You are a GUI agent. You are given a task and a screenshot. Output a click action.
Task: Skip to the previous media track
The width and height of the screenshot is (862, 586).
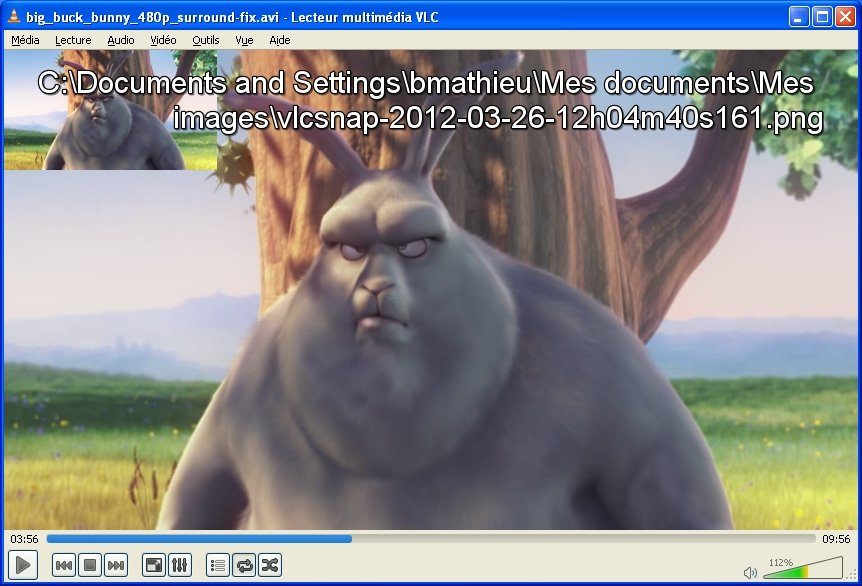tap(64, 565)
